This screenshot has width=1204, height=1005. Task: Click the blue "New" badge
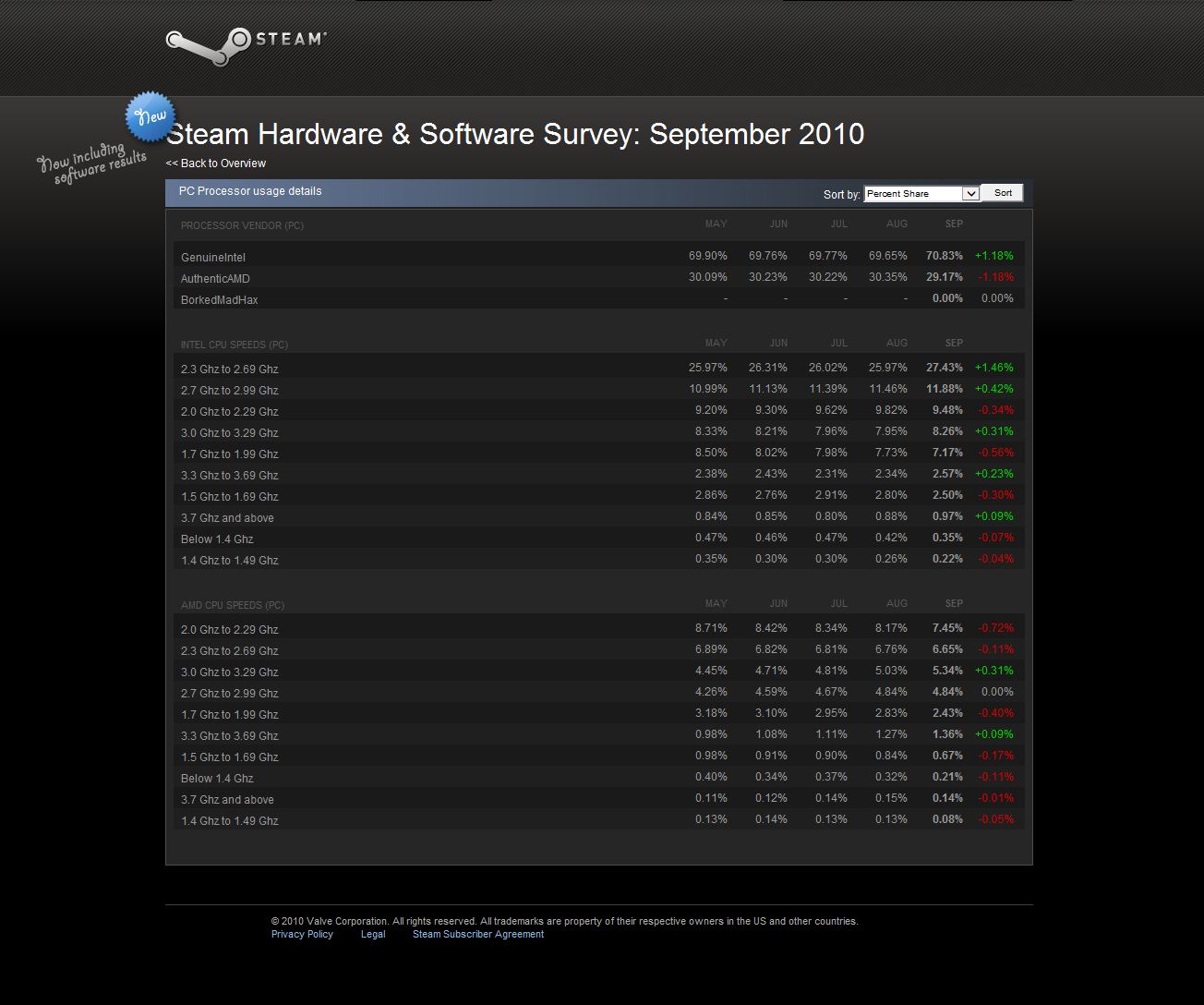coord(150,116)
